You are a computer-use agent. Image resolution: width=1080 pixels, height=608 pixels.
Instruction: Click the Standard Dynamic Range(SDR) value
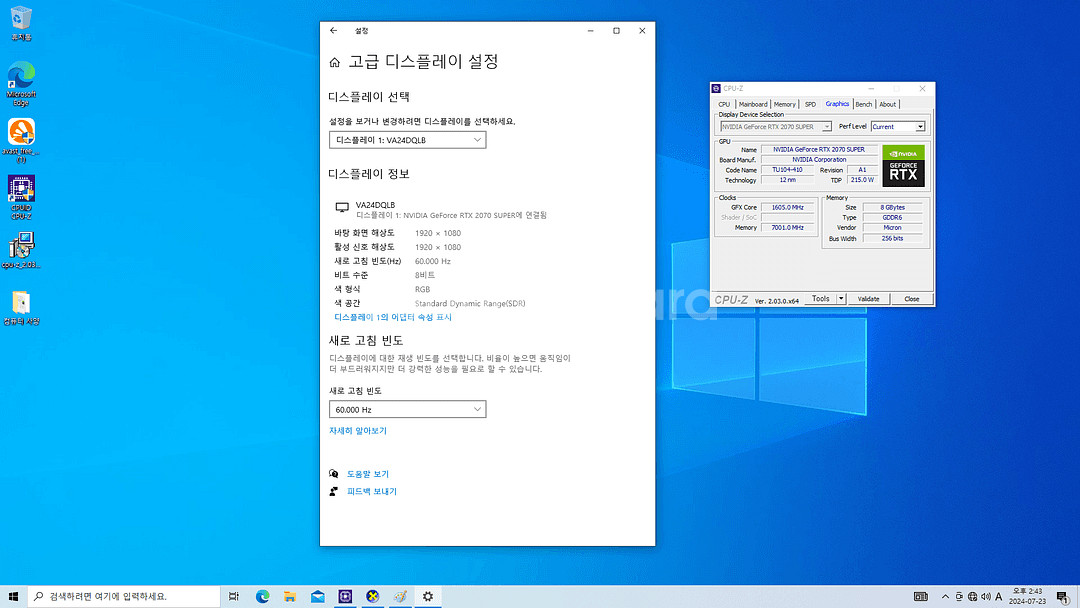coord(470,304)
